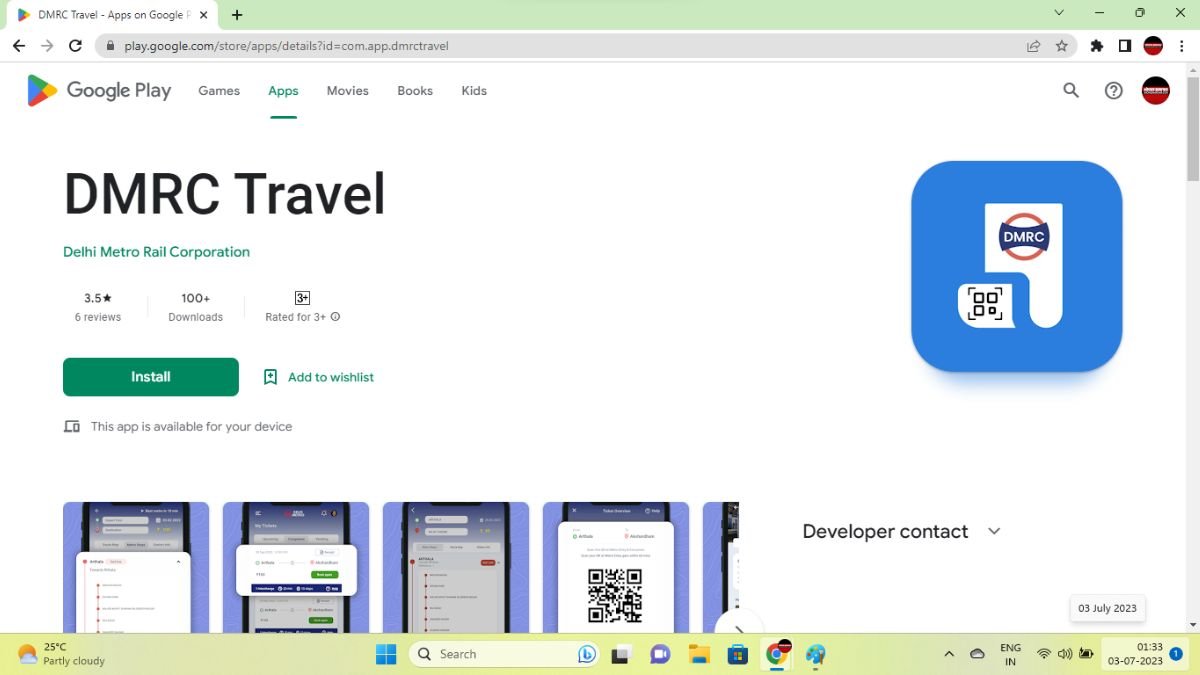Image resolution: width=1200 pixels, height=675 pixels.
Task: Click the DMRC Travel title heading
Action: [224, 194]
